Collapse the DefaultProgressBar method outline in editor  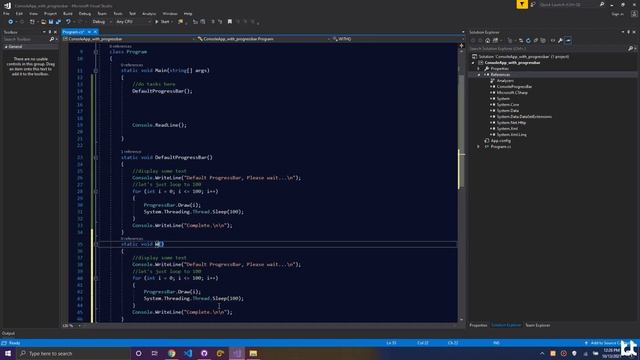96,157
